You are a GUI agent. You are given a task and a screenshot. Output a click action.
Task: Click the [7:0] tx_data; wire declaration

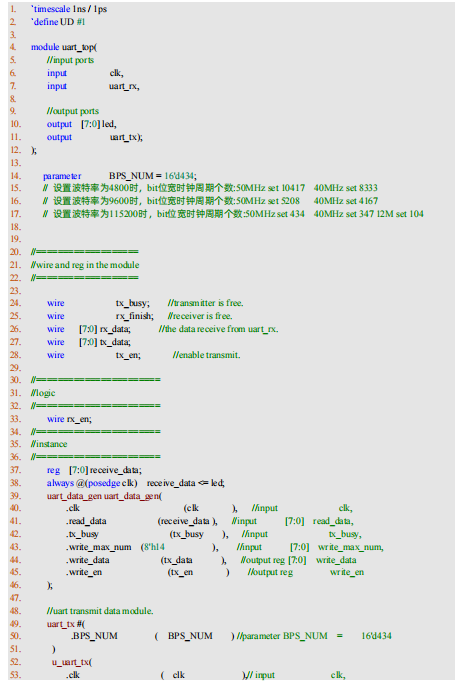[x=105, y=342]
